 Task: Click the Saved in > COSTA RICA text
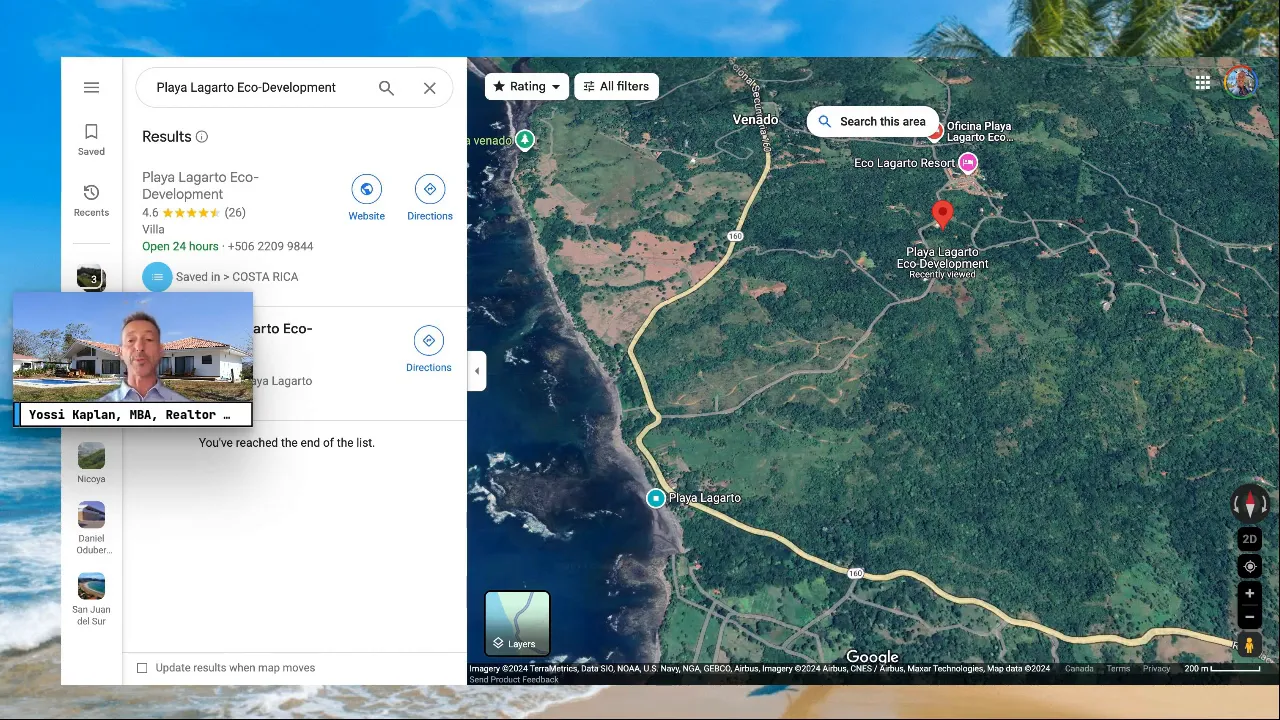pyautogui.click(x=237, y=277)
